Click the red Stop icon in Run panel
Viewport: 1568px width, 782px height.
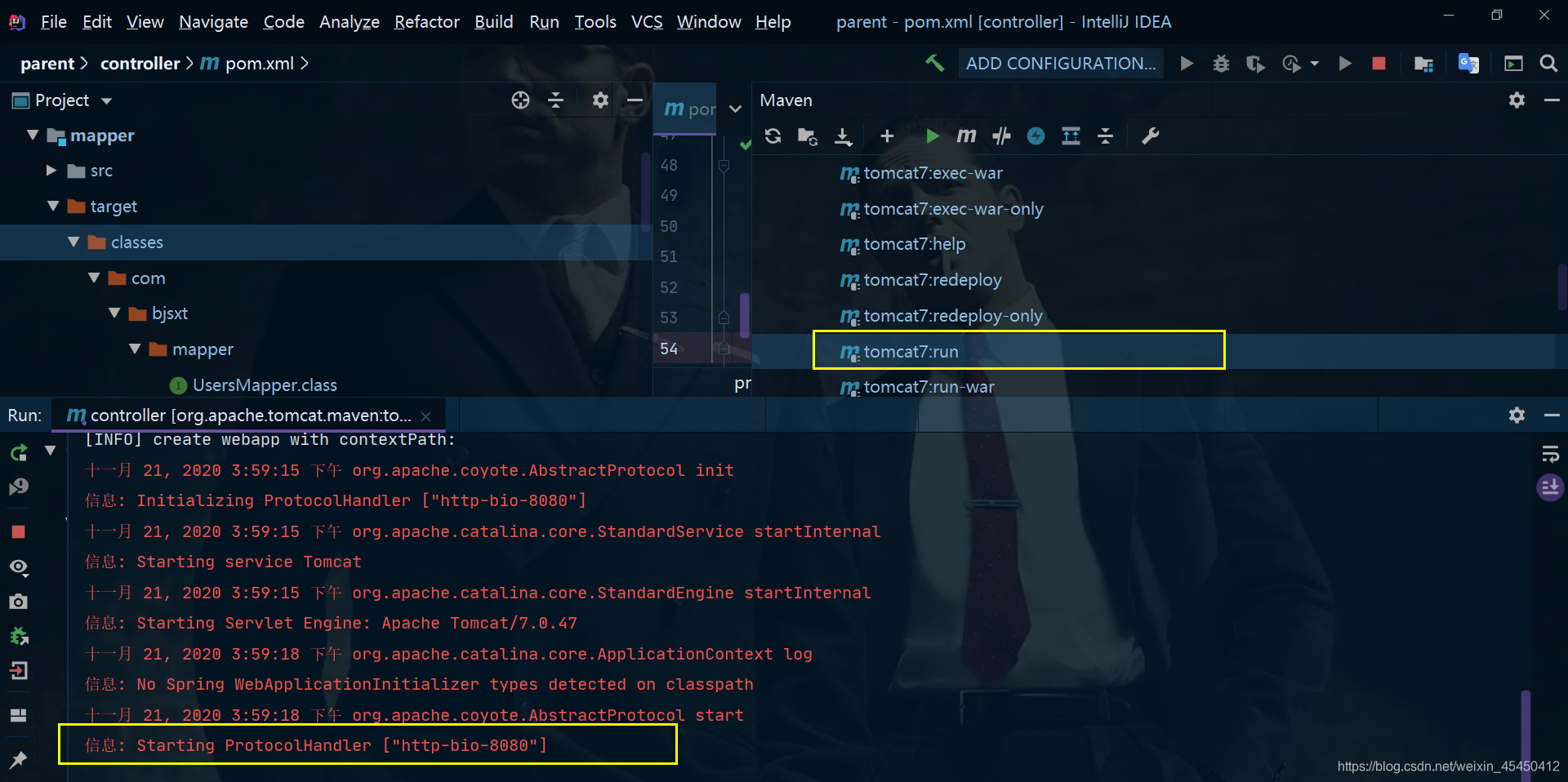(19, 531)
